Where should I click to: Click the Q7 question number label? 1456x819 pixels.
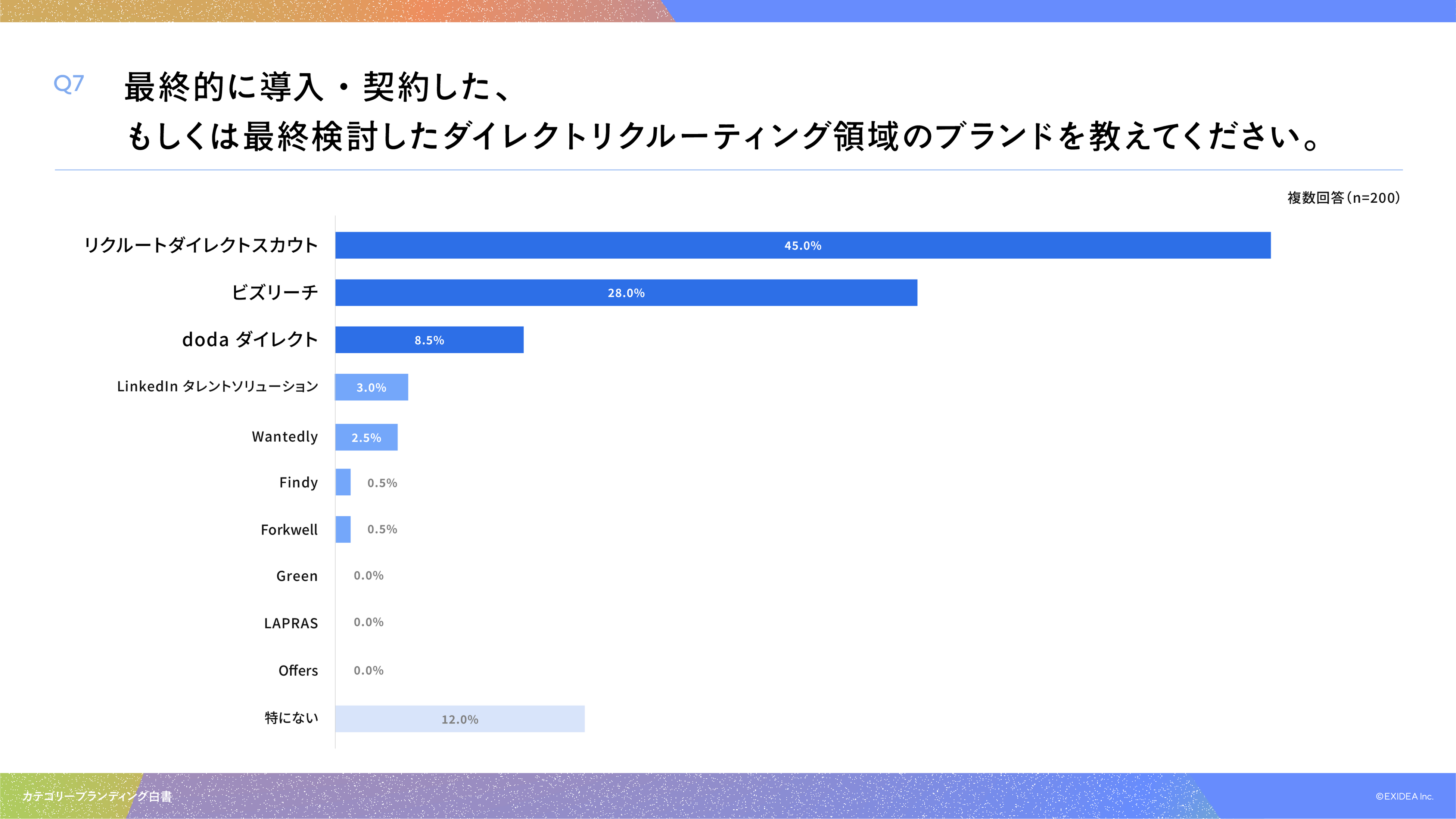69,84
